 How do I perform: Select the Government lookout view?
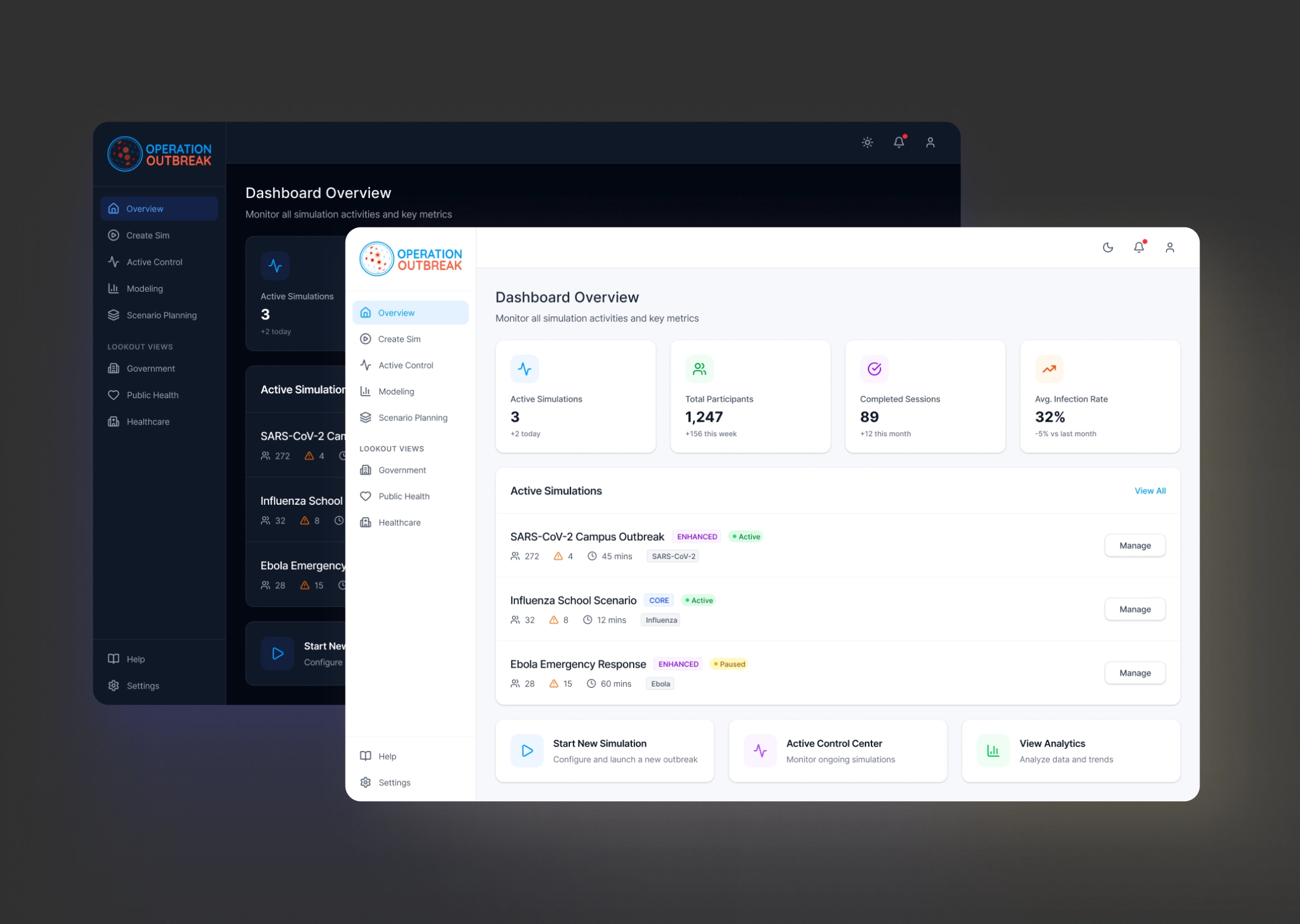pyautogui.click(x=401, y=470)
